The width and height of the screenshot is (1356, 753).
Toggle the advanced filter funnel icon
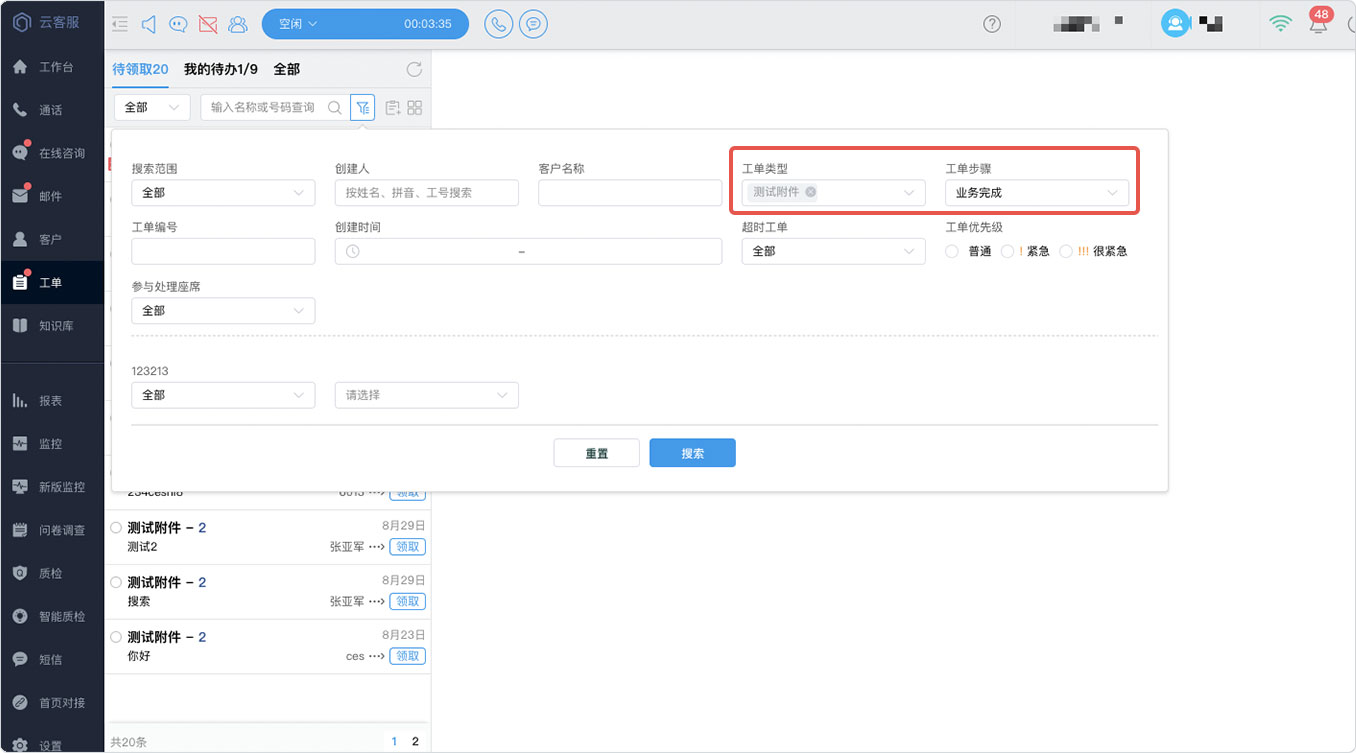[362, 107]
